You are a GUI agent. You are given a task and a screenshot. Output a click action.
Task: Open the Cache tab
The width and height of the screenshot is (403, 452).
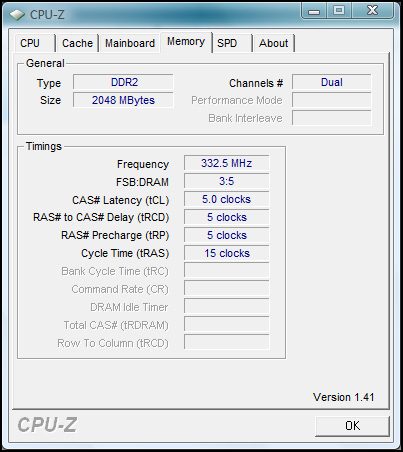point(77,43)
